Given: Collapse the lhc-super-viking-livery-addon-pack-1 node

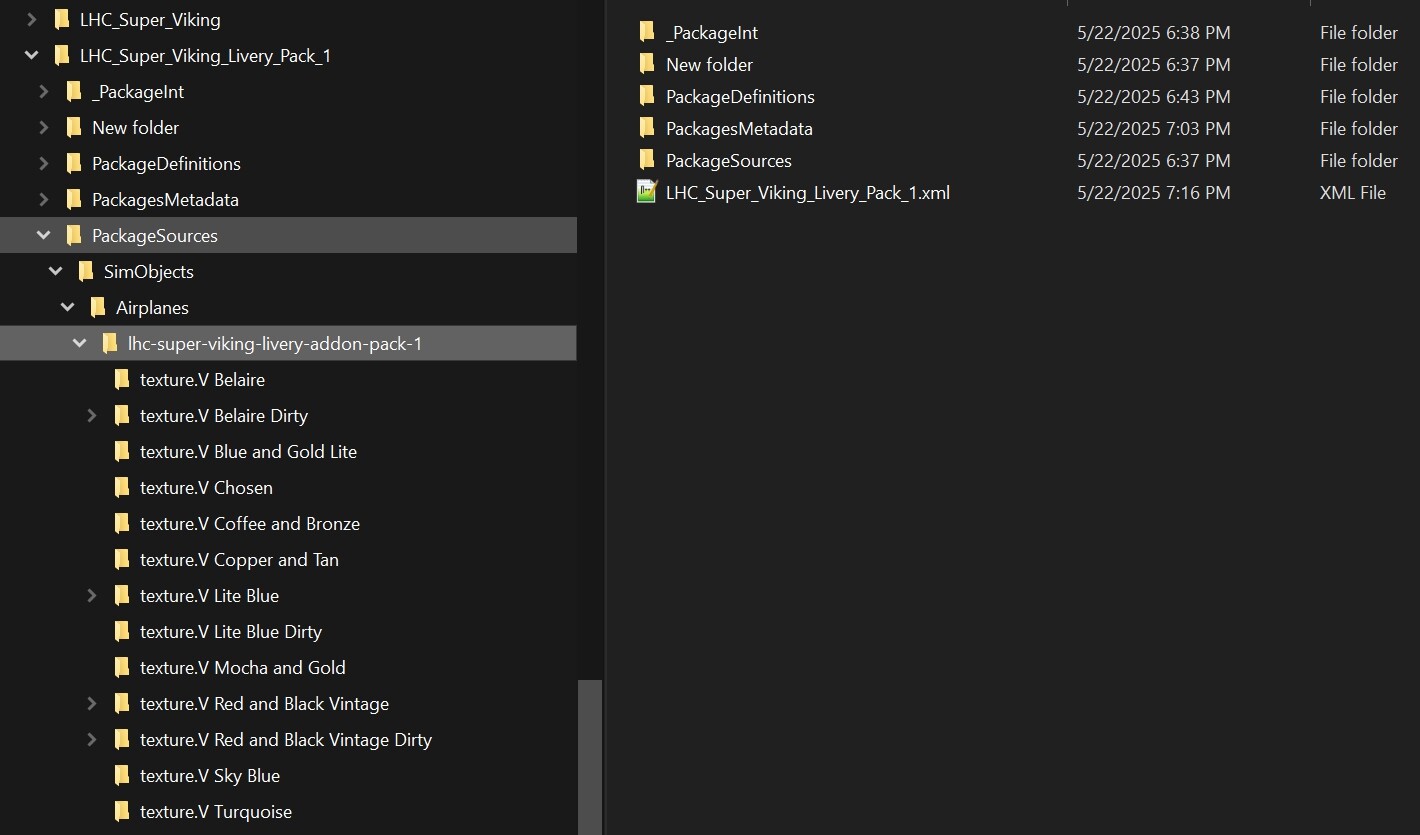Looking at the screenshot, I should [80, 343].
